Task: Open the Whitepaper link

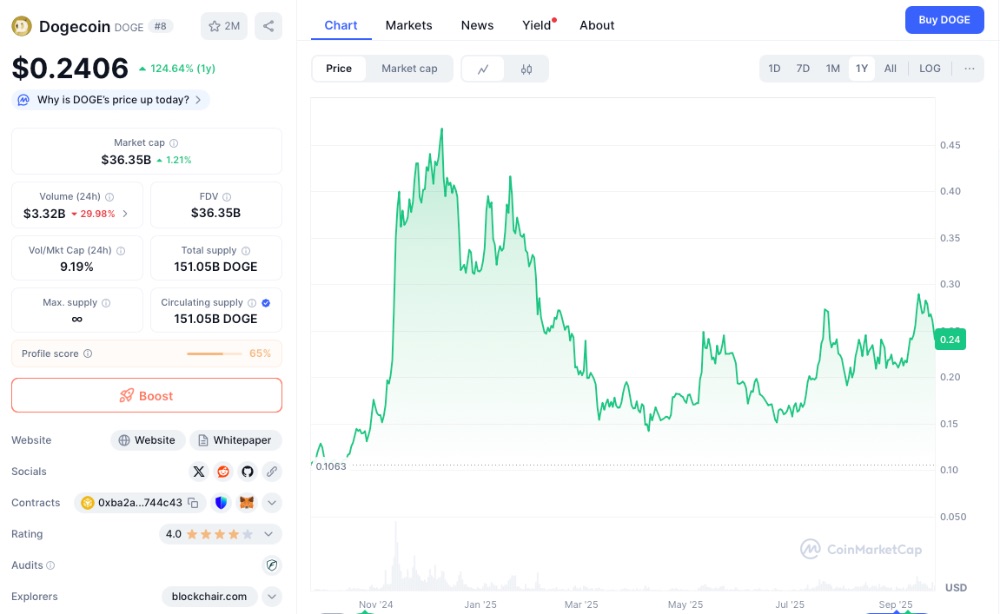Action: pyautogui.click(x=236, y=440)
